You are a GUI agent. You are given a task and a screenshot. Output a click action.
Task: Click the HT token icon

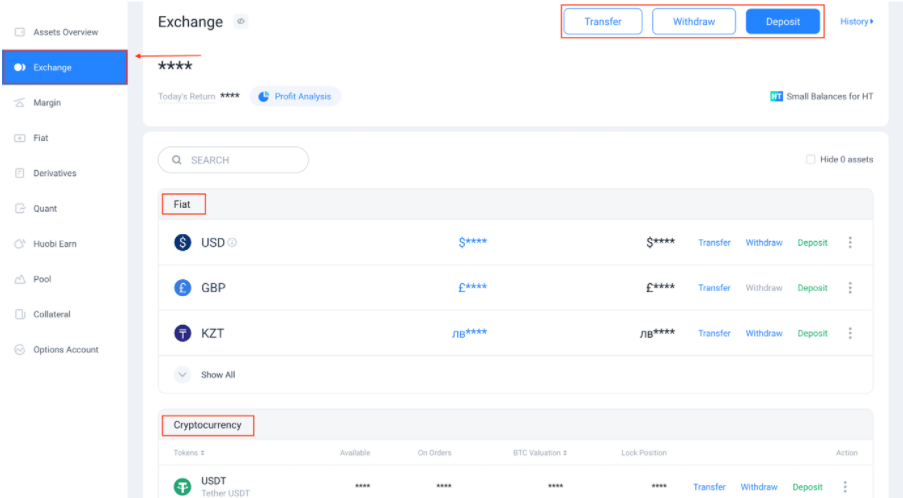[x=776, y=96]
